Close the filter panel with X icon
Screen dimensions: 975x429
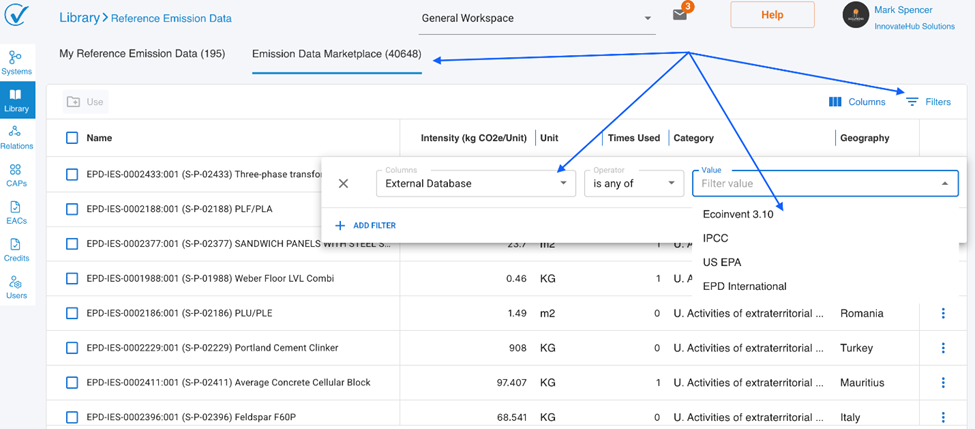click(x=343, y=183)
